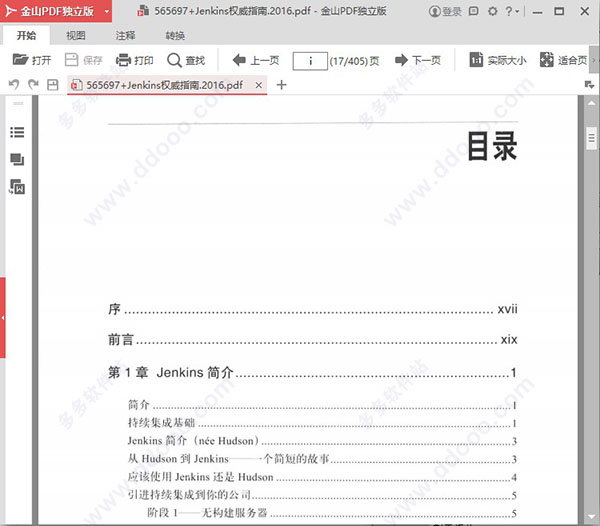Screen dimensions: 600x526
Task: Switch to the 注释 tab
Action: click(125, 36)
